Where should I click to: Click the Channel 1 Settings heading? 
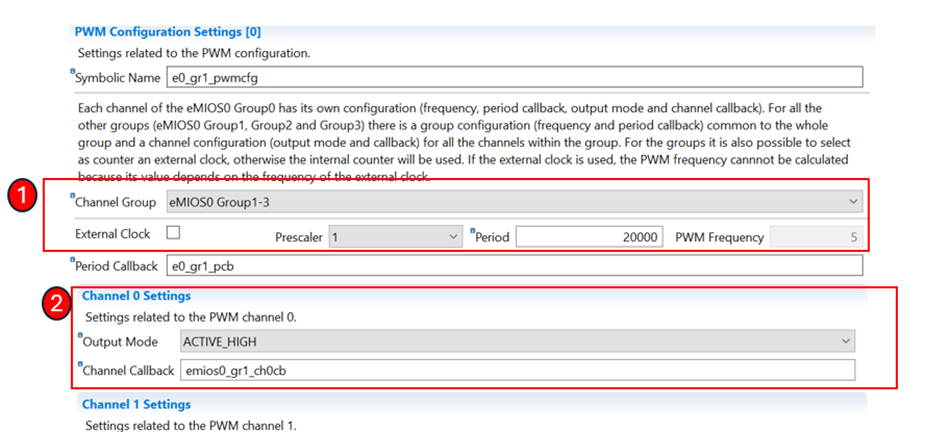tap(136, 404)
